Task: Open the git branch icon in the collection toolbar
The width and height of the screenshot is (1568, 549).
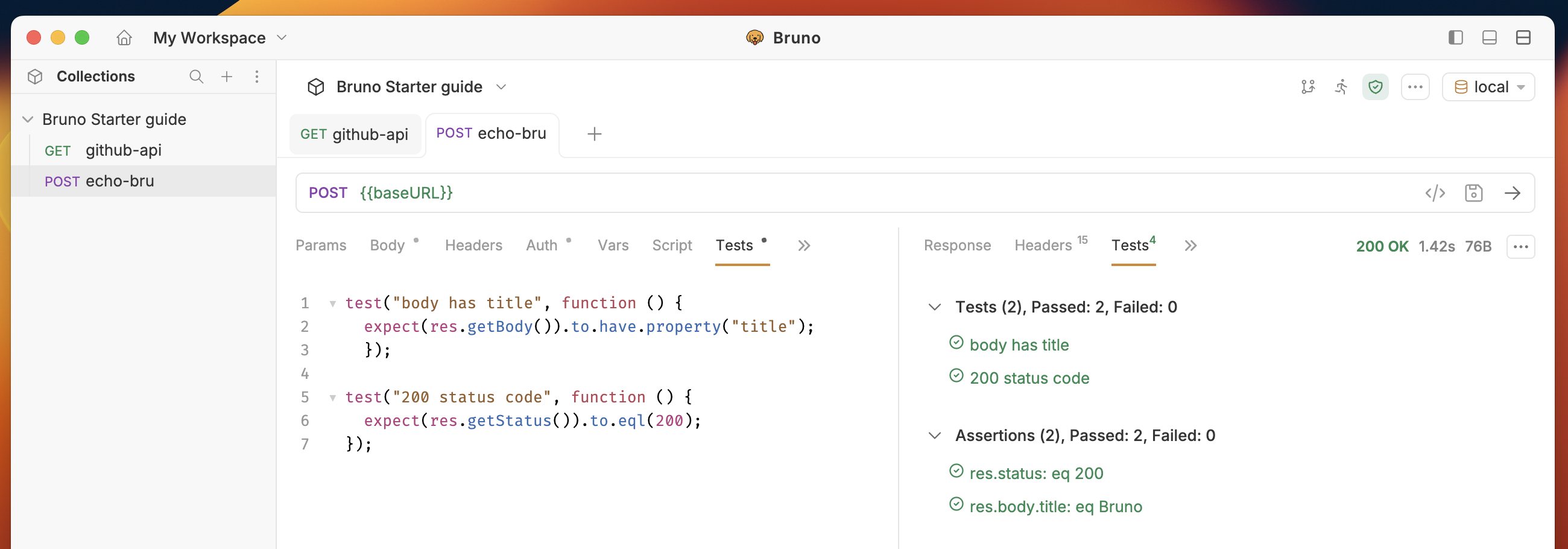Action: pyautogui.click(x=1308, y=87)
